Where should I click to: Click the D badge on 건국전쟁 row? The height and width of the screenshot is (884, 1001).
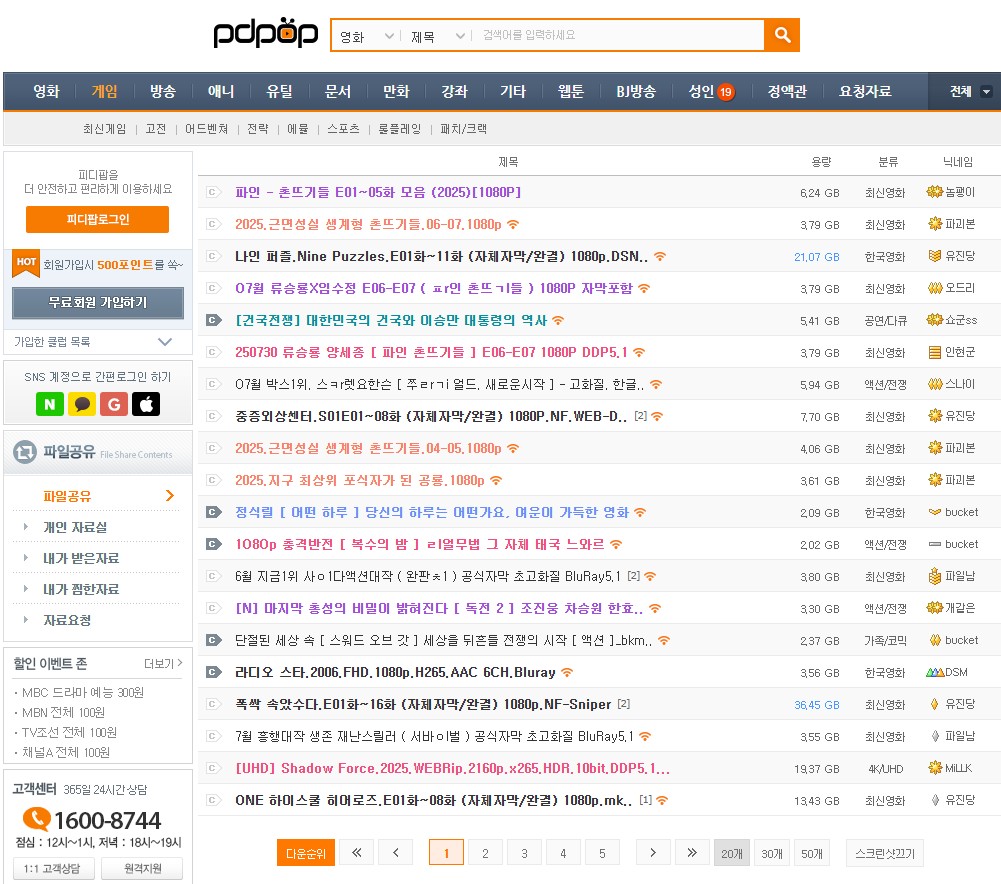point(212,320)
